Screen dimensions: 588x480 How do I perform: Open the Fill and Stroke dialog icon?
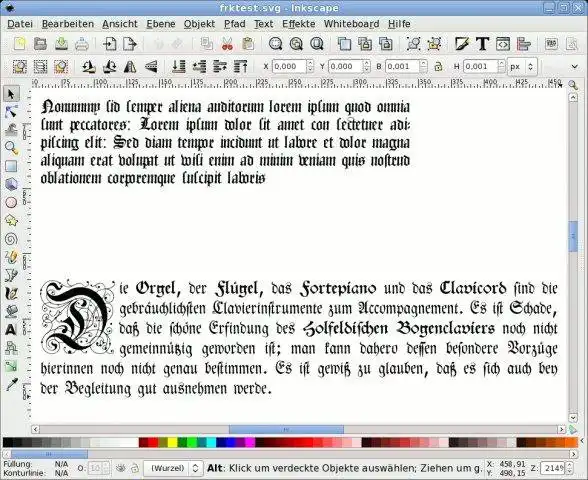click(462, 44)
